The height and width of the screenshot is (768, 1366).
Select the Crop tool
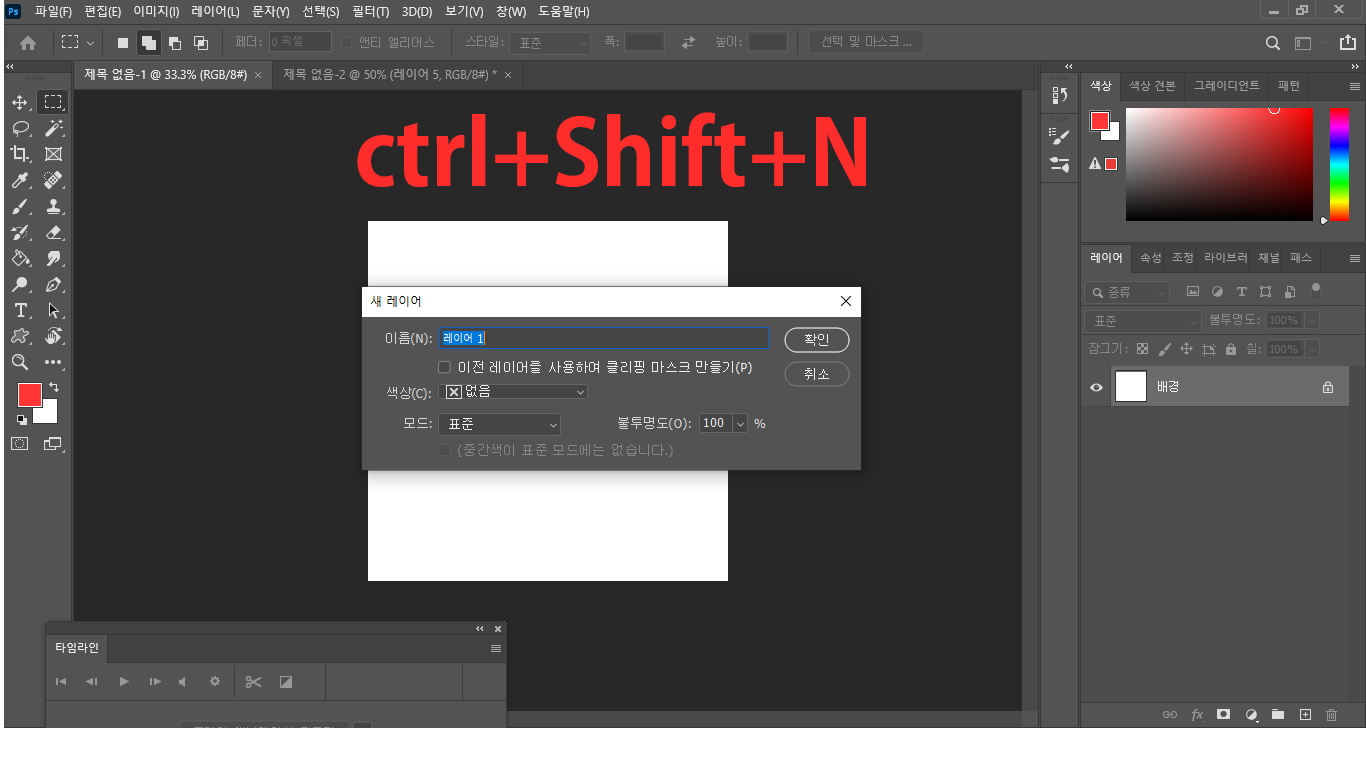(19, 154)
